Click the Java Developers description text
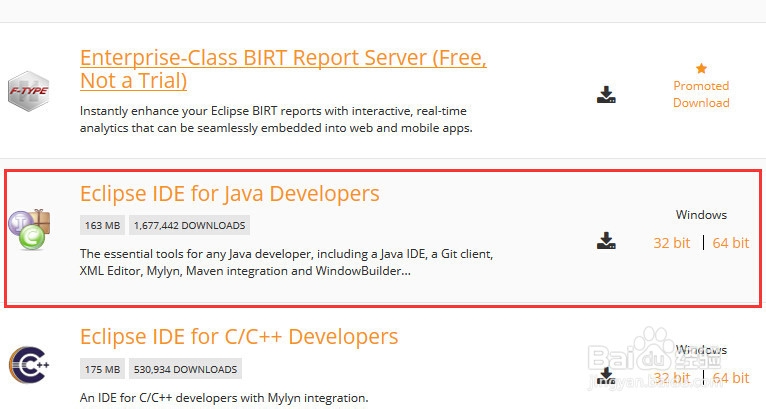The height and width of the screenshot is (409, 766). [x=286, y=262]
